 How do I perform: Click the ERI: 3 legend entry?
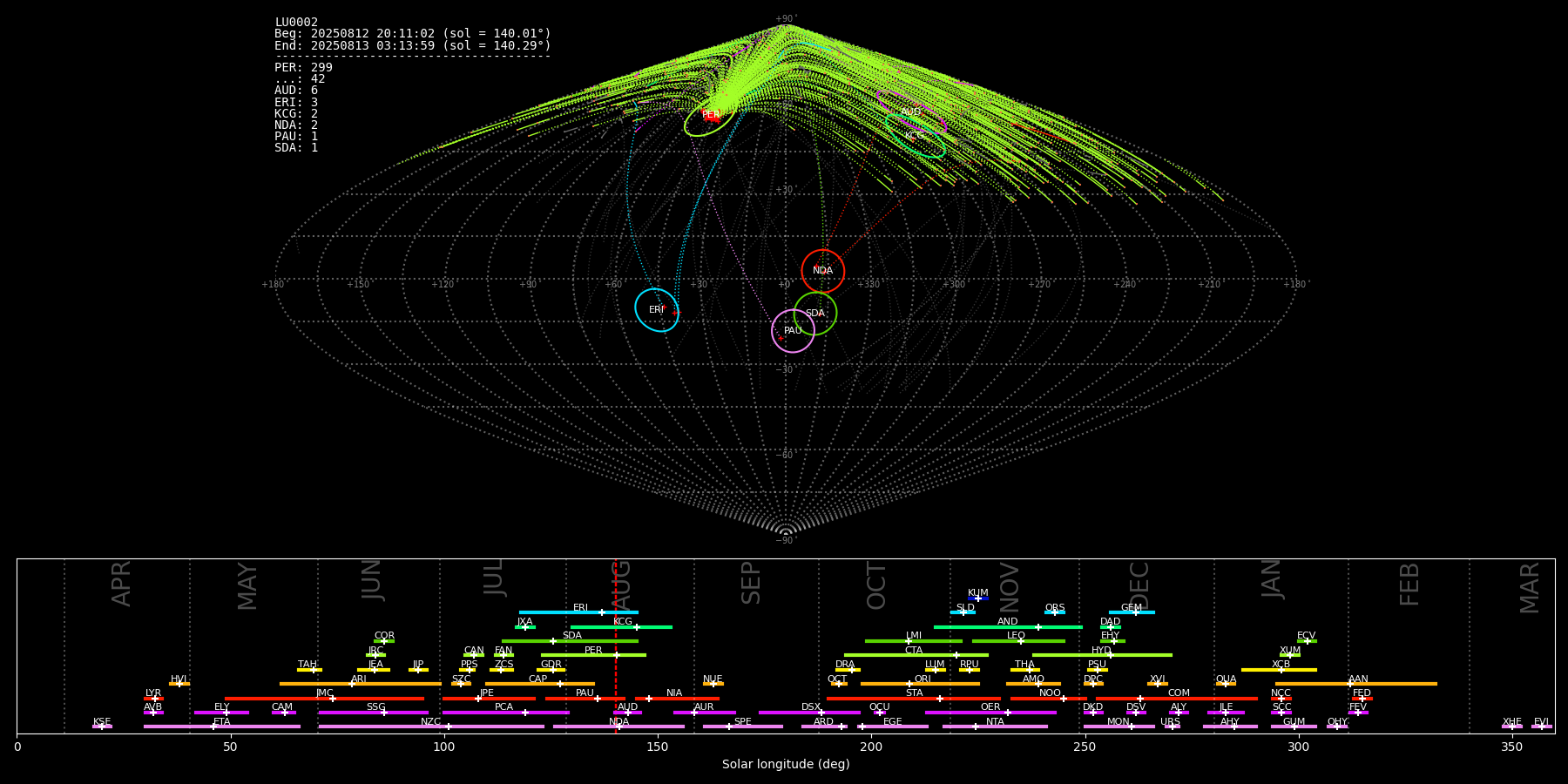tap(296, 103)
